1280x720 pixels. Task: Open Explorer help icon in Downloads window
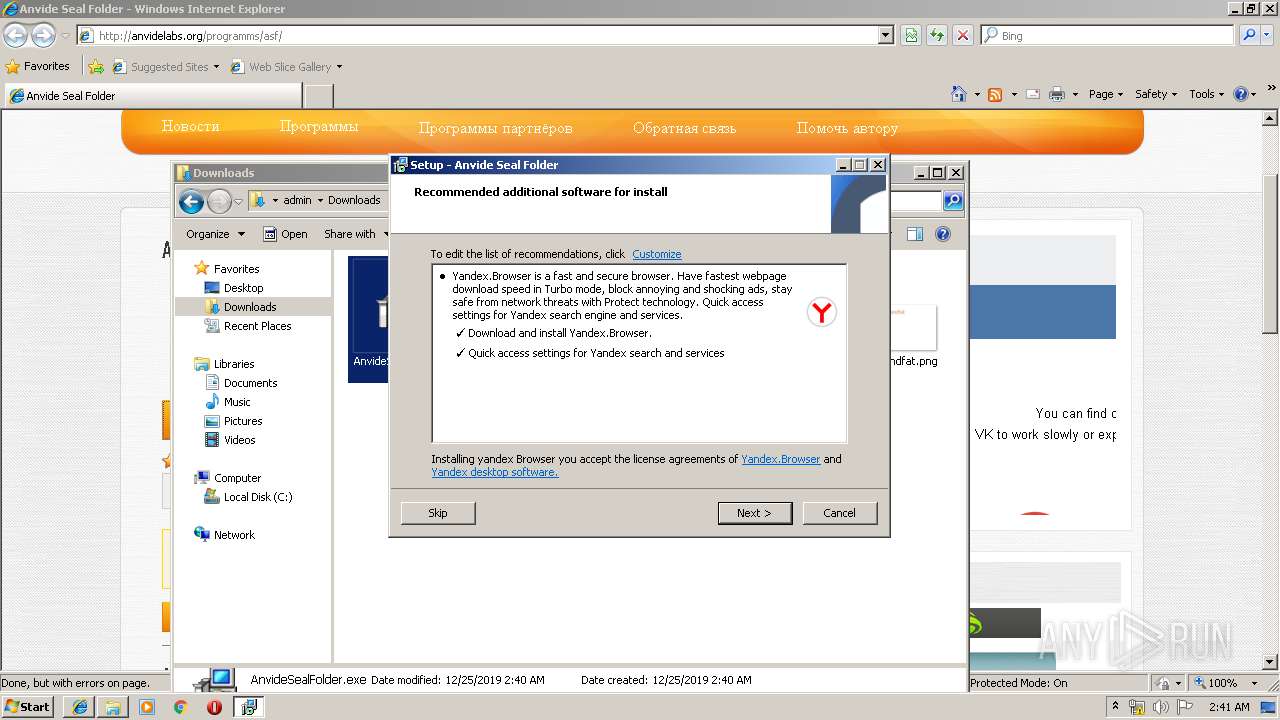(942, 234)
